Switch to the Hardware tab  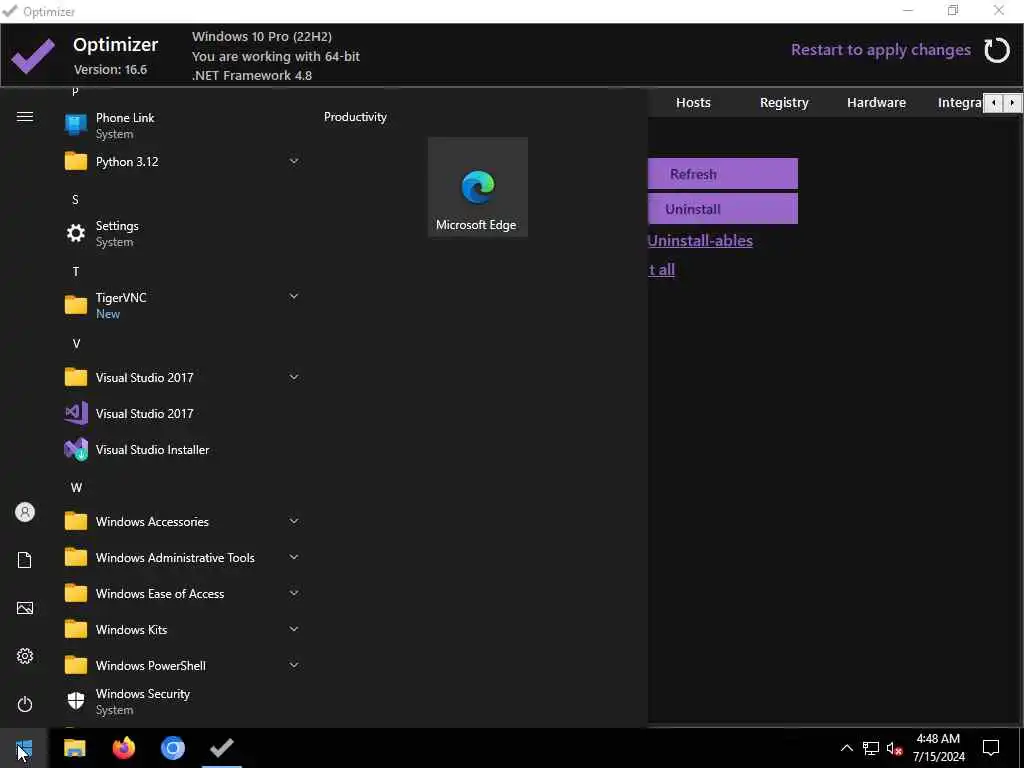pyautogui.click(x=876, y=103)
